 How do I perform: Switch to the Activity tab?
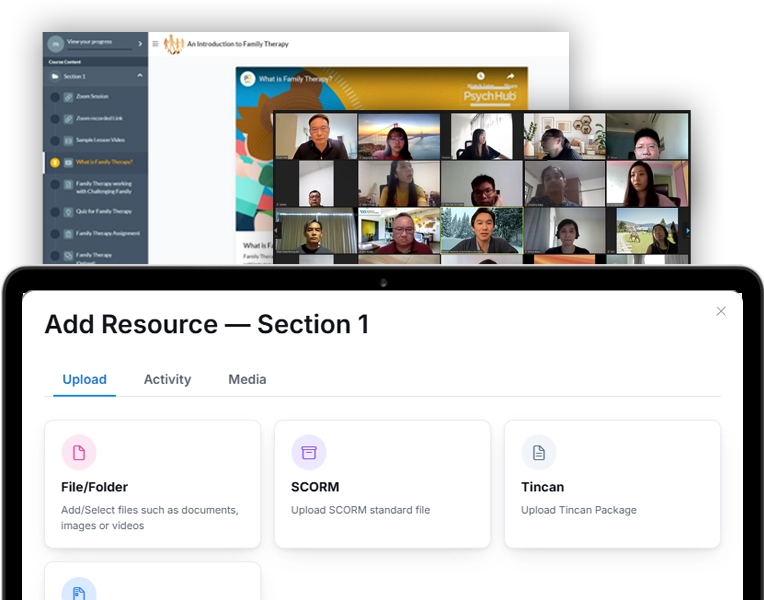pyautogui.click(x=167, y=380)
